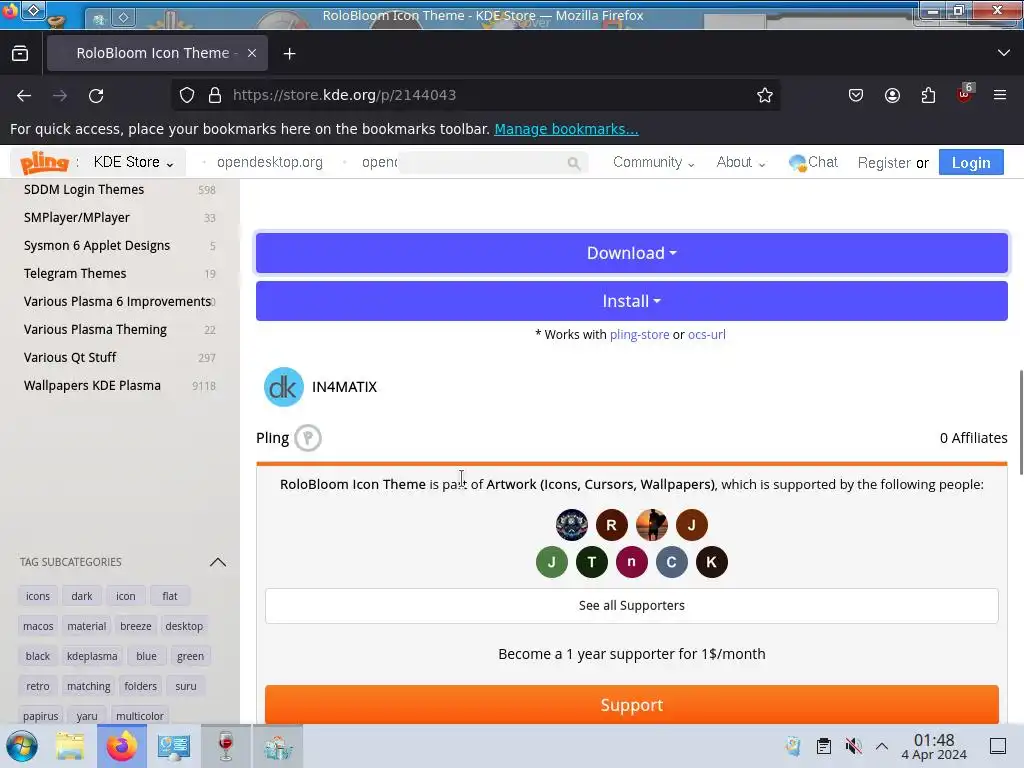1024x768 pixels.
Task: Open a new tab with plus button
Action: click(x=289, y=54)
